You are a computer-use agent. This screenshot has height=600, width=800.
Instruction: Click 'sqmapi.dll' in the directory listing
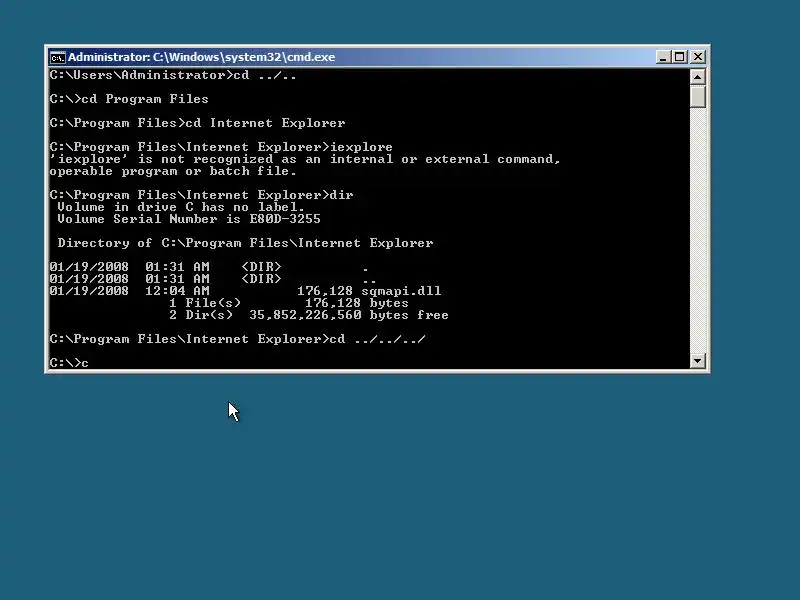coord(401,291)
